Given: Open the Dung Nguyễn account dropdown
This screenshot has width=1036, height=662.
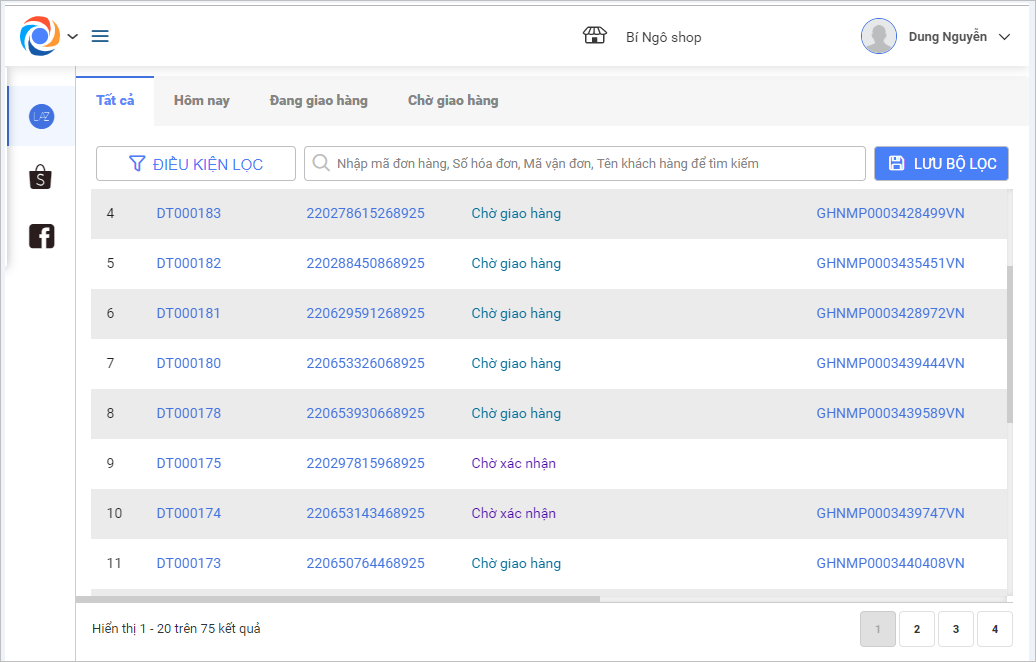Looking at the screenshot, I should click(1006, 37).
